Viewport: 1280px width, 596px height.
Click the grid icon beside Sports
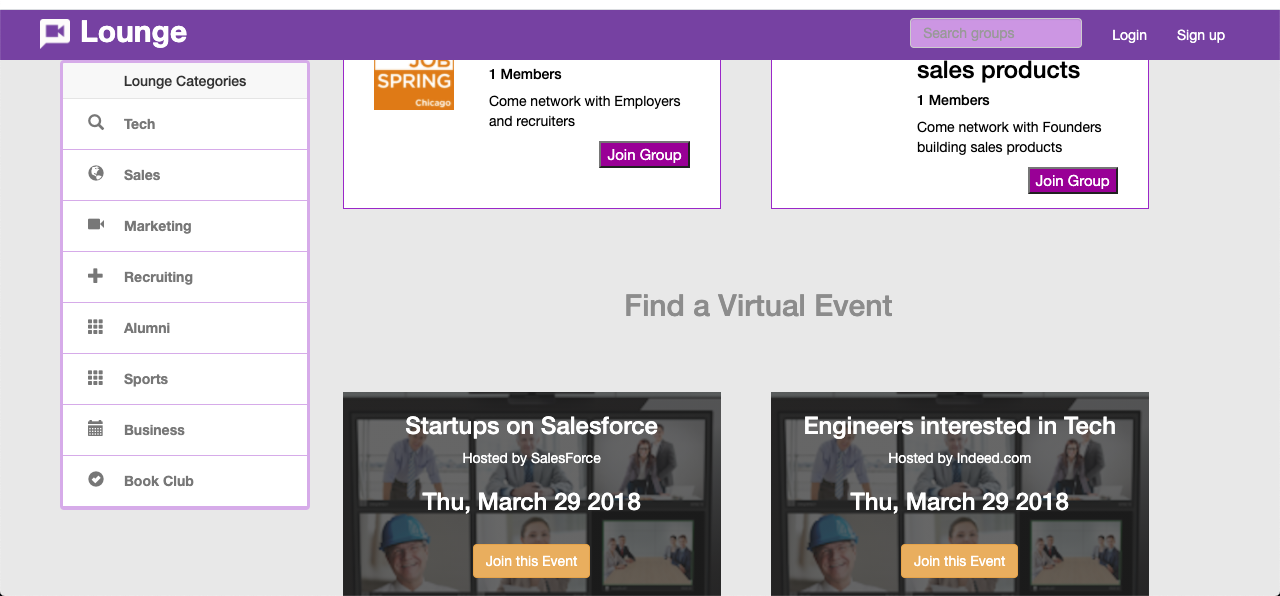[x=96, y=378]
